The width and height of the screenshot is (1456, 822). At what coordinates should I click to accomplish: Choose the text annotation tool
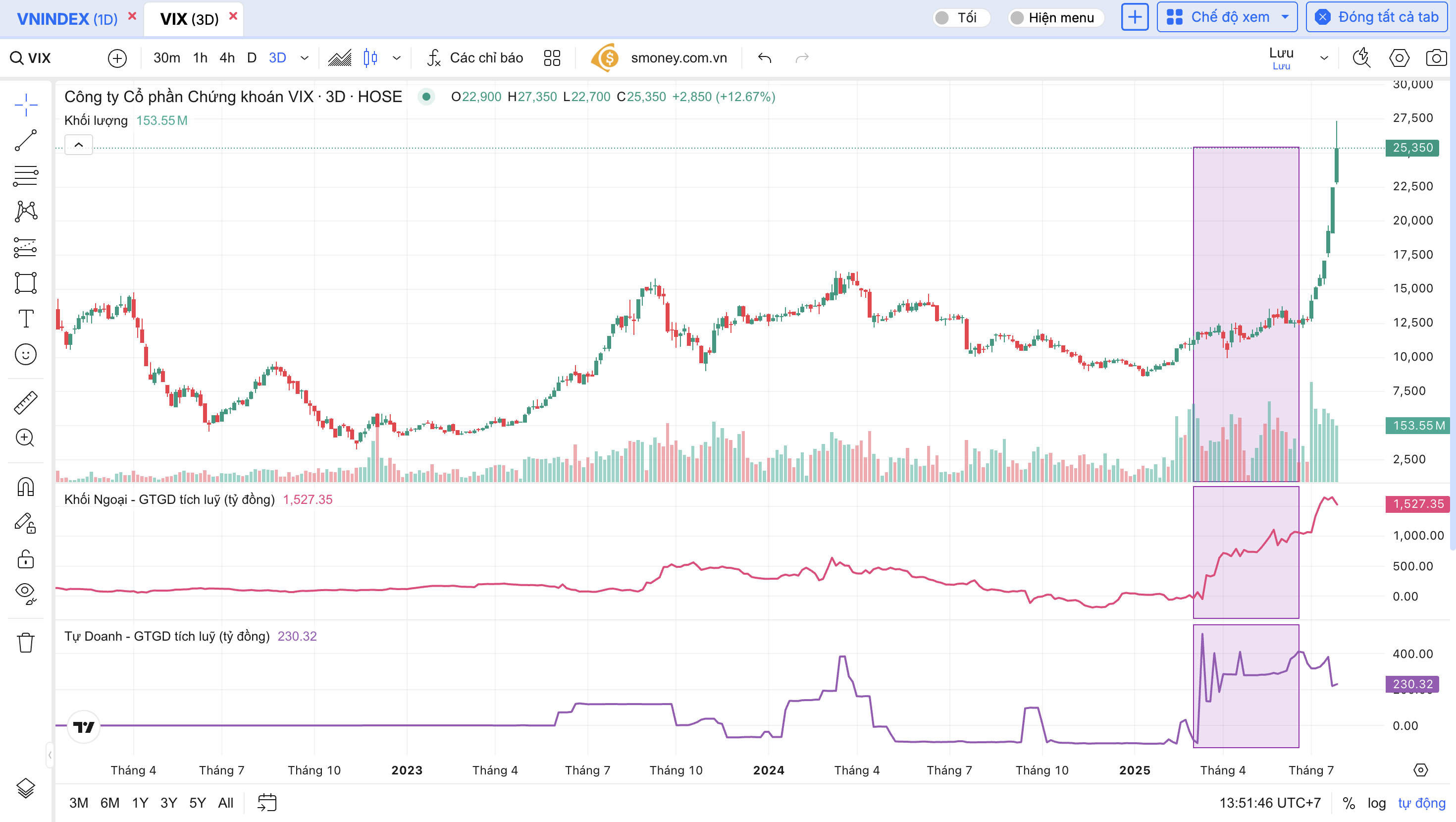point(25,318)
